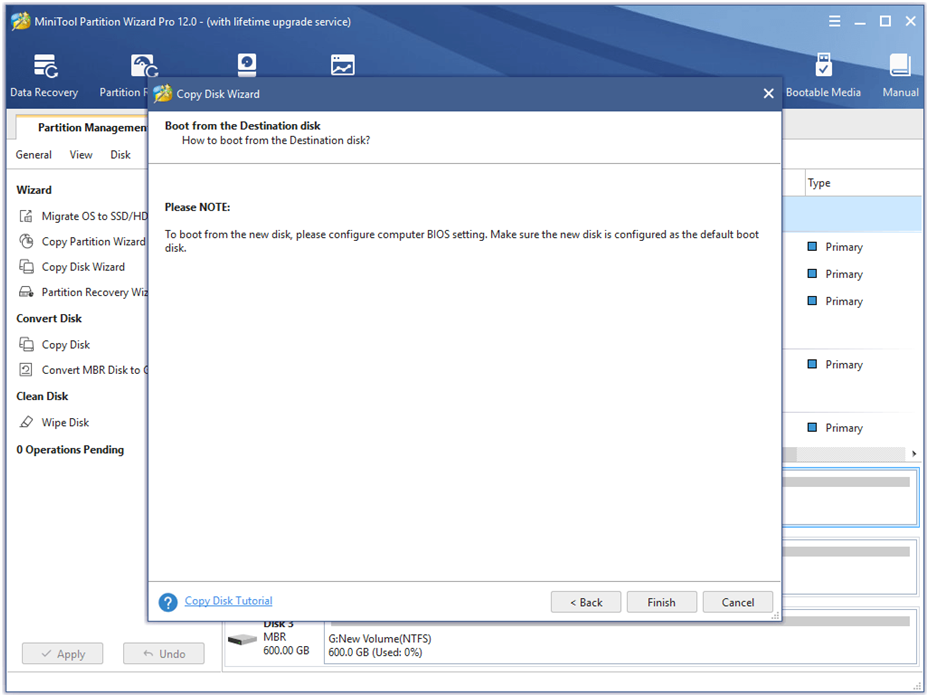Image resolution: width=929 pixels, height=697 pixels.
Task: Open the Manual
Action: pyautogui.click(x=900, y=75)
